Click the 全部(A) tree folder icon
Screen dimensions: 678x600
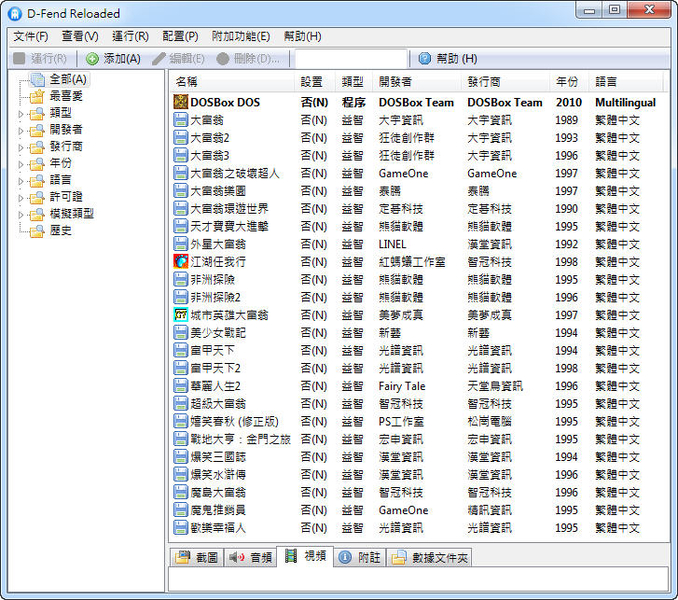[x=37, y=79]
